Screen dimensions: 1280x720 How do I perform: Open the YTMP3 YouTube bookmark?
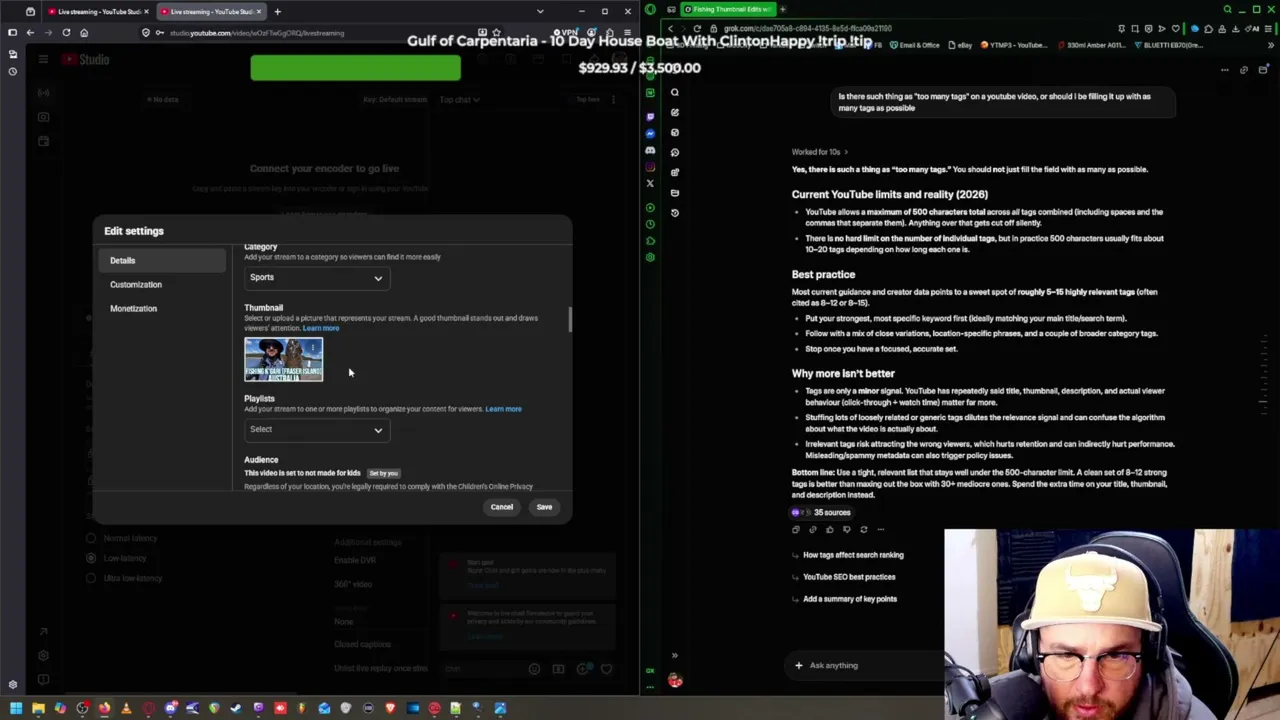[1014, 45]
